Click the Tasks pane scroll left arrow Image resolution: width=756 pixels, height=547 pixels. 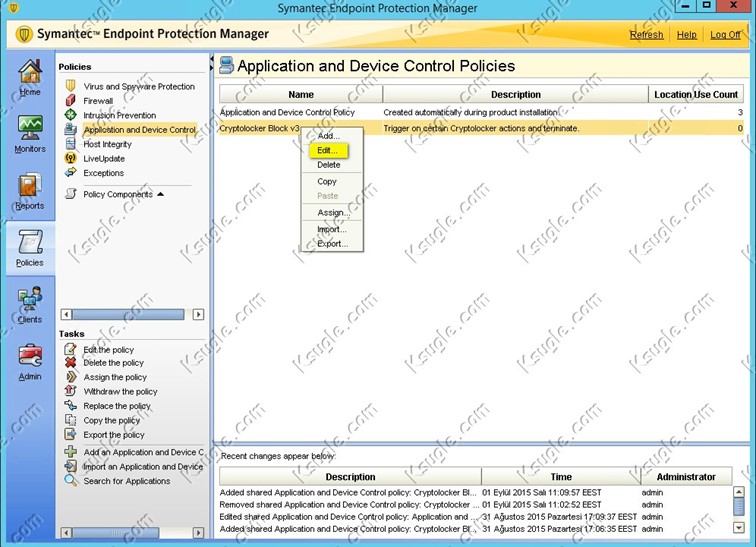point(67,533)
